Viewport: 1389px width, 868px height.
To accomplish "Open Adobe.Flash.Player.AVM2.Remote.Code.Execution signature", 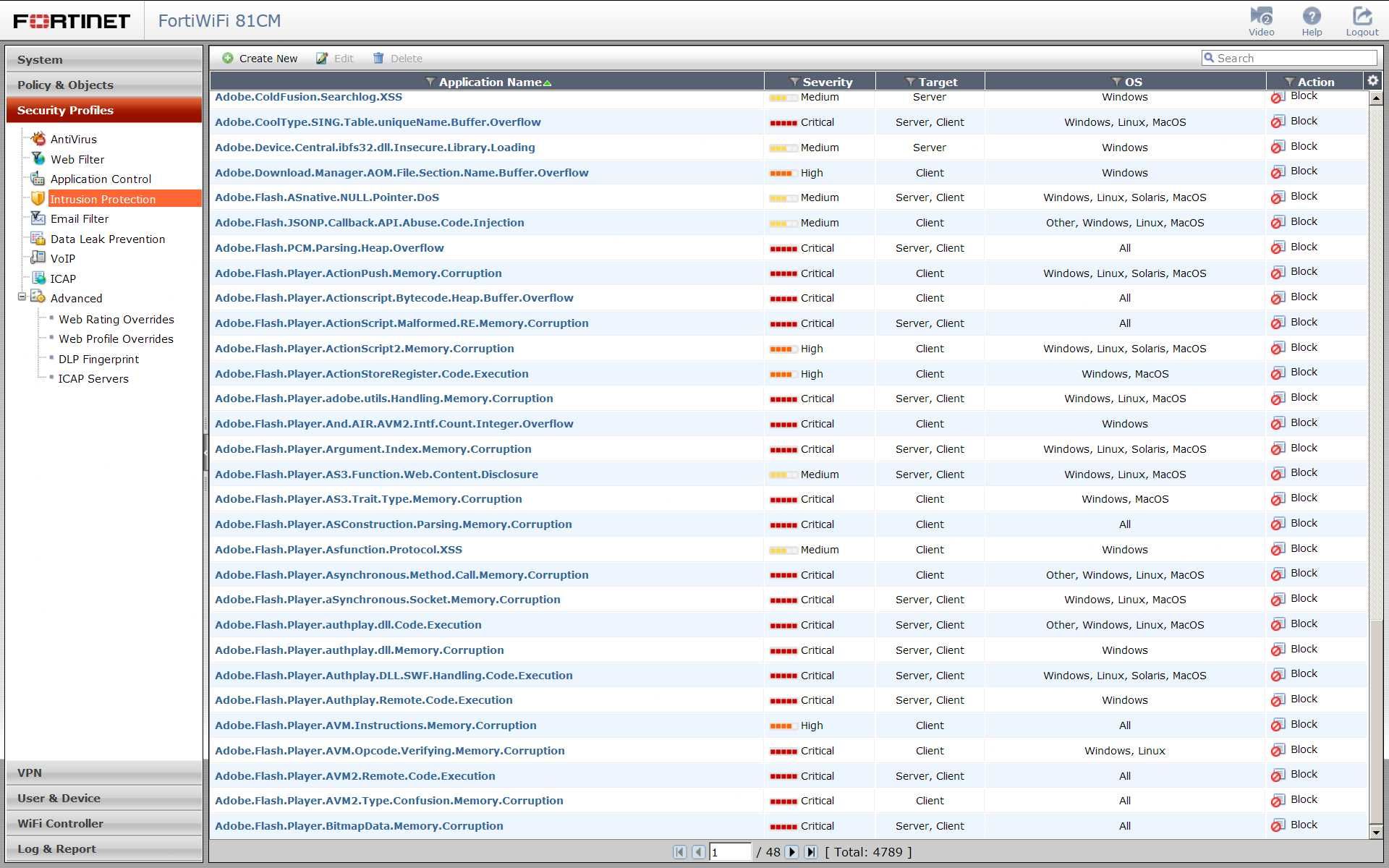I will [355, 775].
